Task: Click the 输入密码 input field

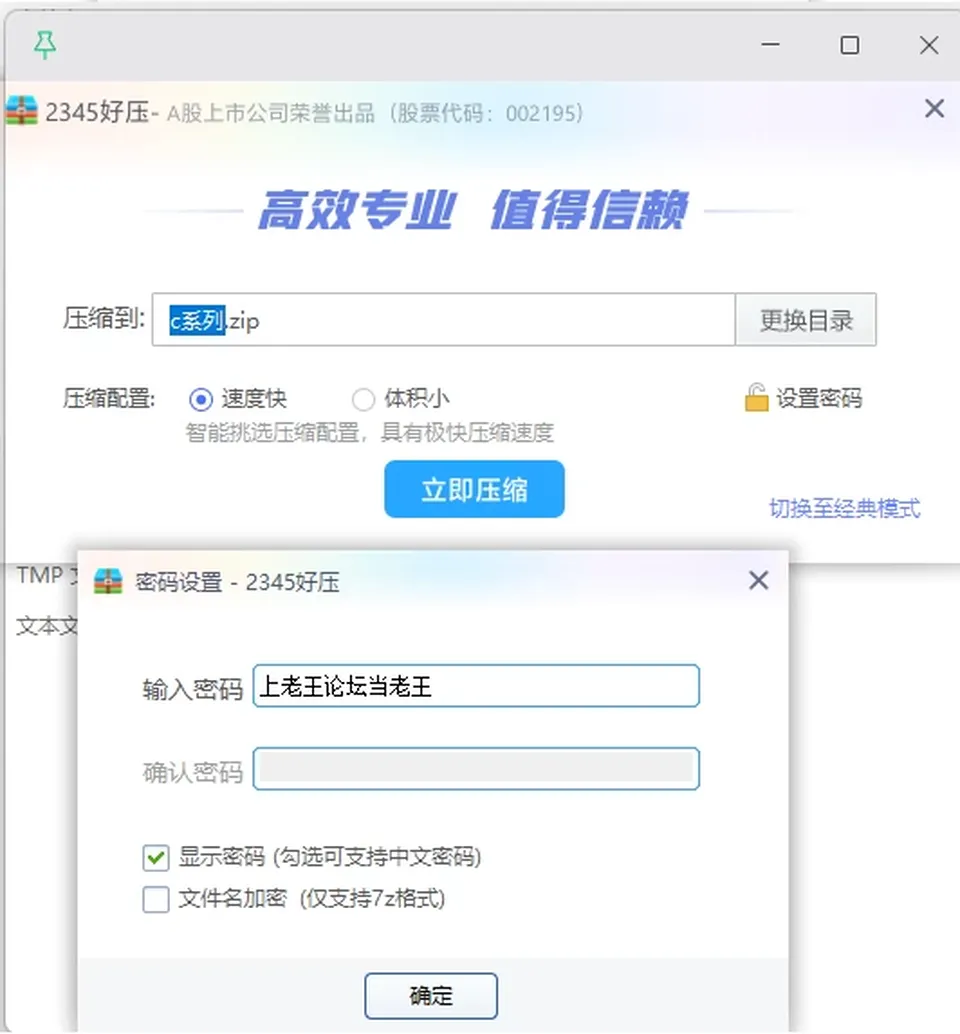Action: pos(476,686)
